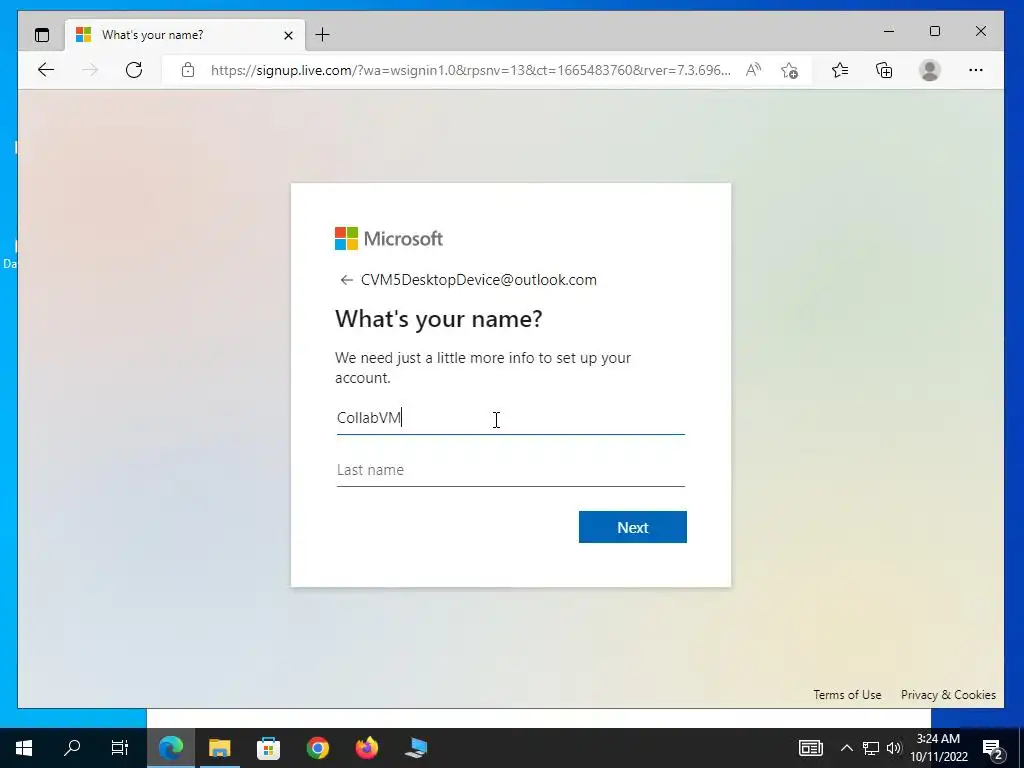Image resolution: width=1024 pixels, height=768 pixels.
Task: Open Edge Settings and more menu
Action: point(976,70)
